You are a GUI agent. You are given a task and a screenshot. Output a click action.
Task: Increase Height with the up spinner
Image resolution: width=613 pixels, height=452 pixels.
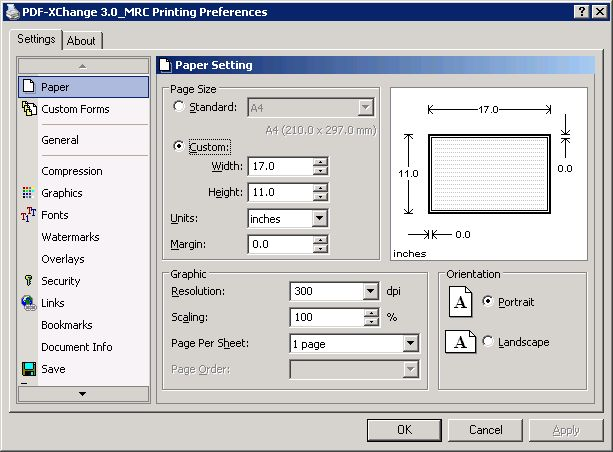pos(320,188)
